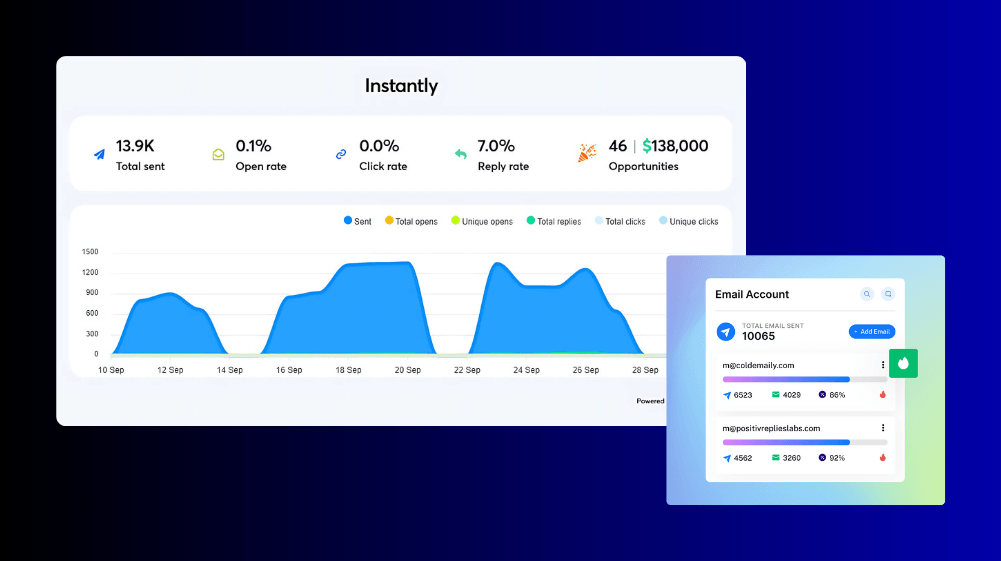This screenshot has width=1001, height=561.
Task: Click the Instantly title heading
Action: 401,86
